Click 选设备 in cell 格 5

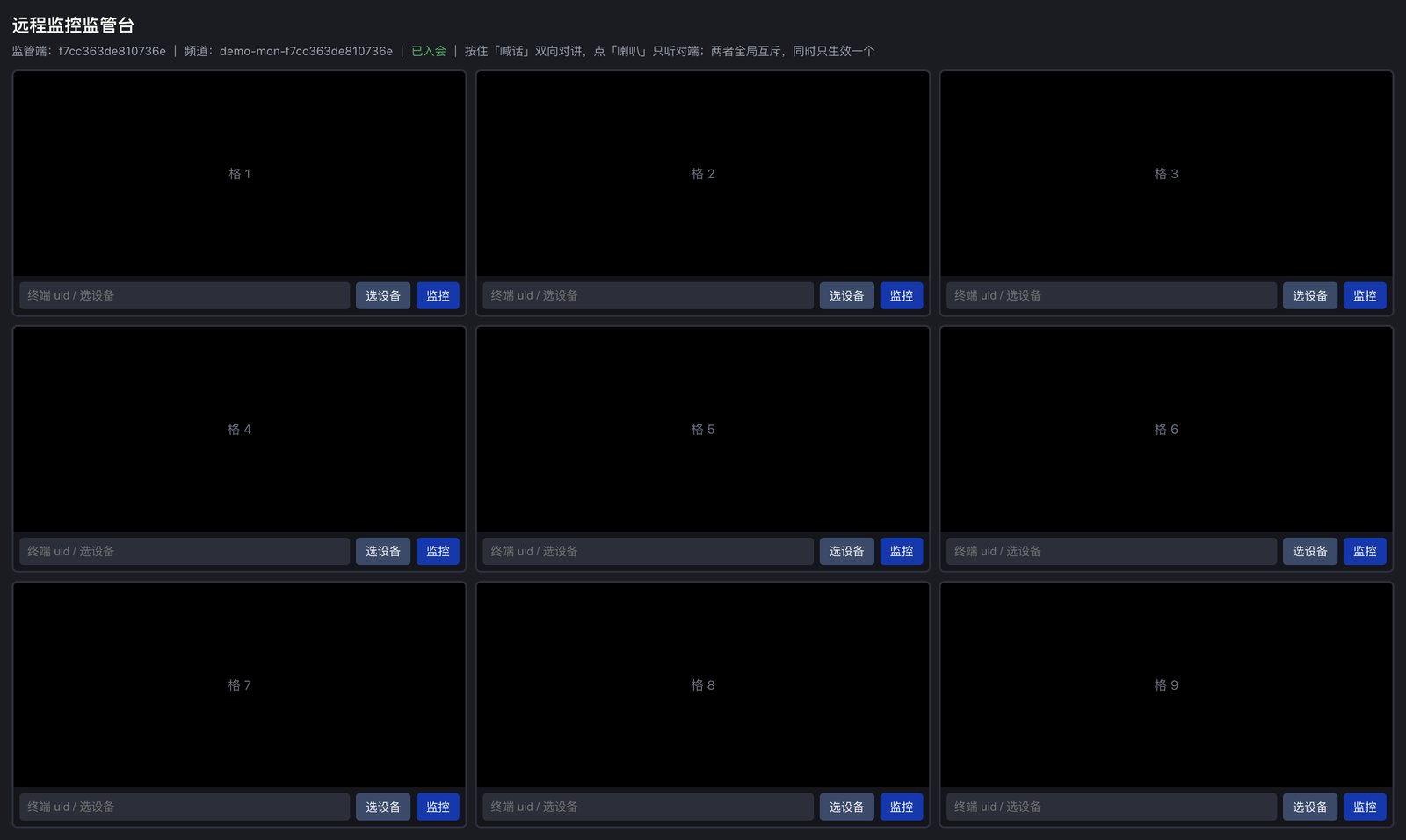click(846, 551)
